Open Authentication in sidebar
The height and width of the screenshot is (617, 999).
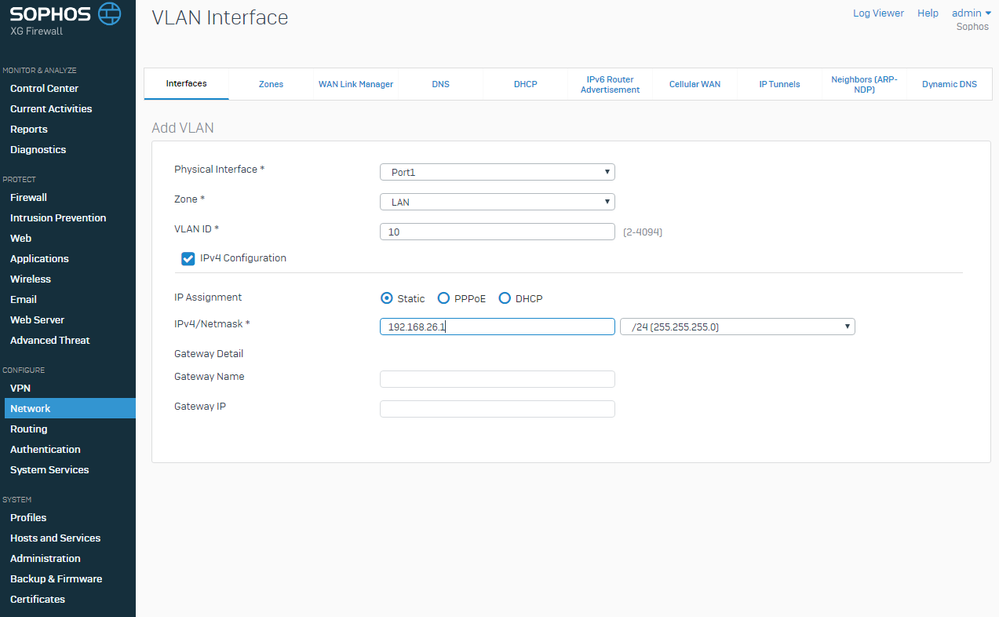[x=45, y=449]
